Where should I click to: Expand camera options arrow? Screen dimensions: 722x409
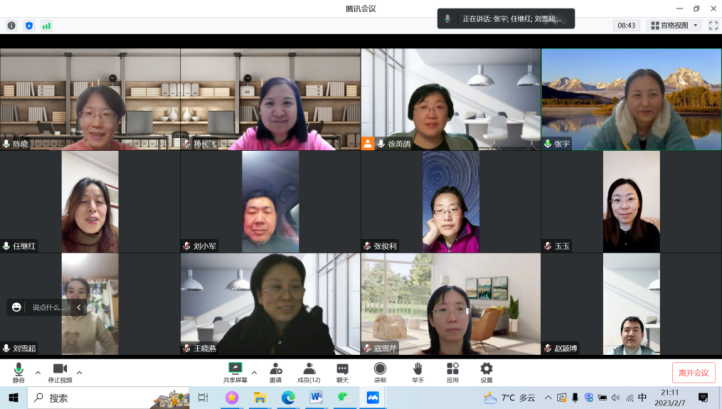(79, 372)
